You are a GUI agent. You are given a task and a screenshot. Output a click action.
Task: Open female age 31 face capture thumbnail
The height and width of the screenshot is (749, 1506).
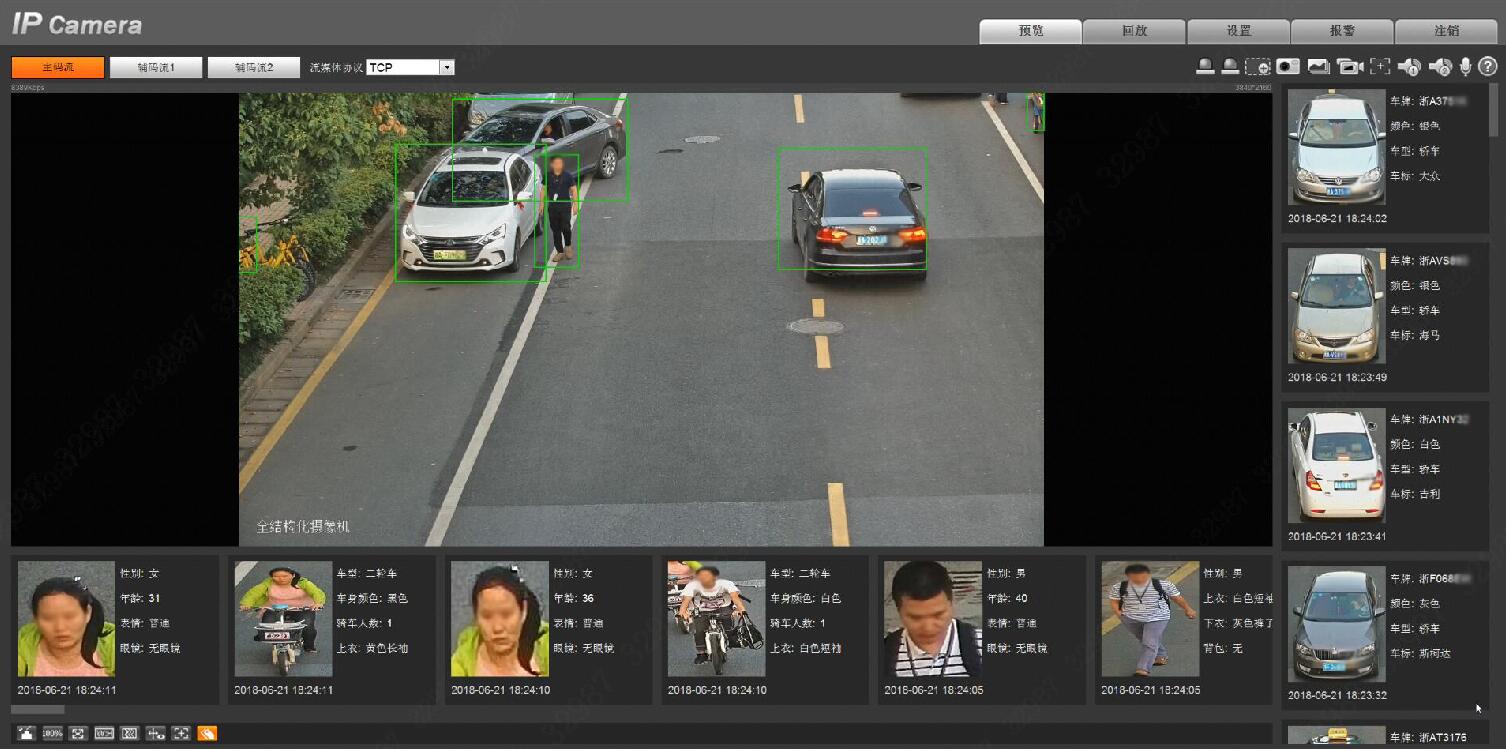[x=66, y=619]
